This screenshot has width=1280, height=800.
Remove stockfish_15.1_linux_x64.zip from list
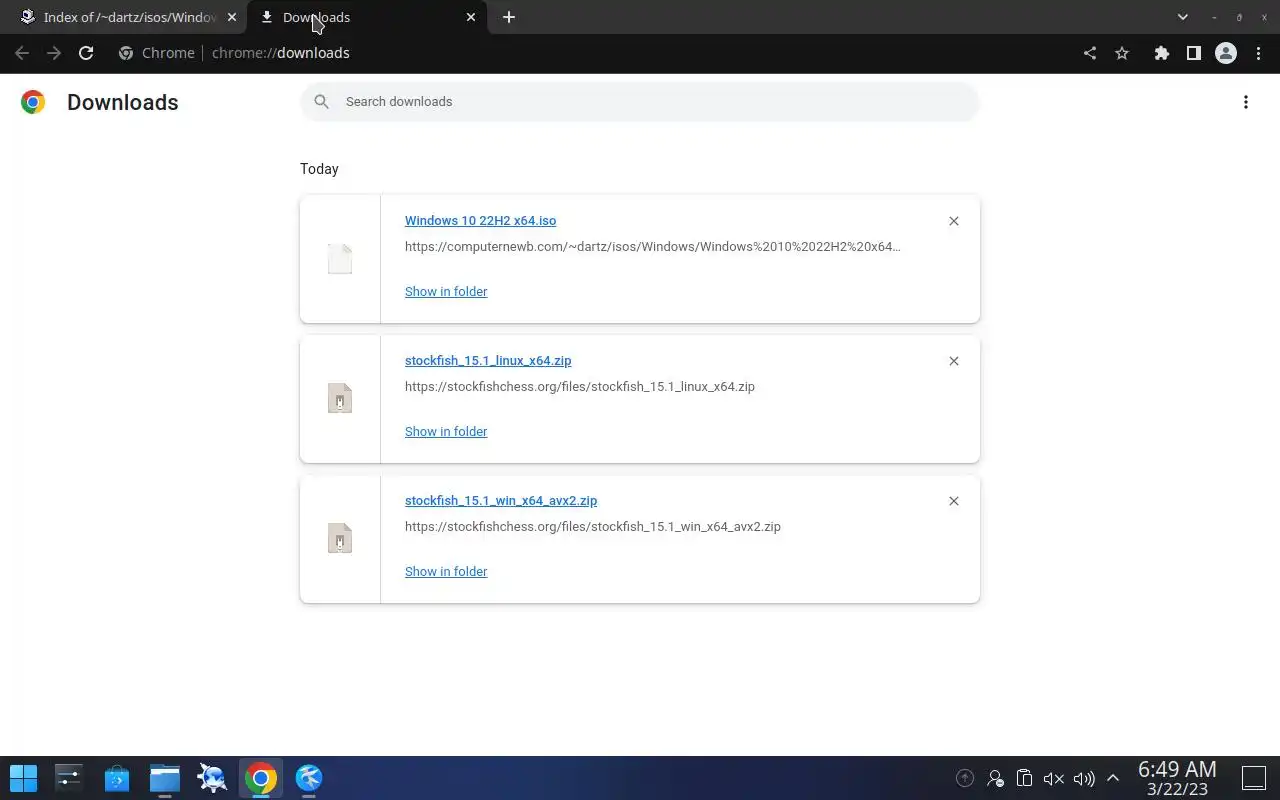coord(954,361)
